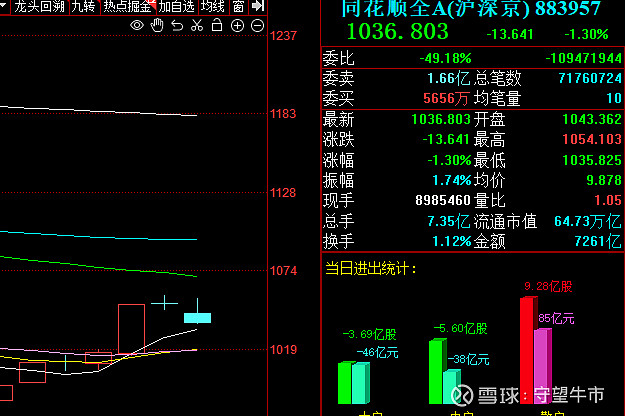This screenshot has width=625, height=416.
Task: Click the 最低 value 1035.825
Action: (x=592, y=160)
